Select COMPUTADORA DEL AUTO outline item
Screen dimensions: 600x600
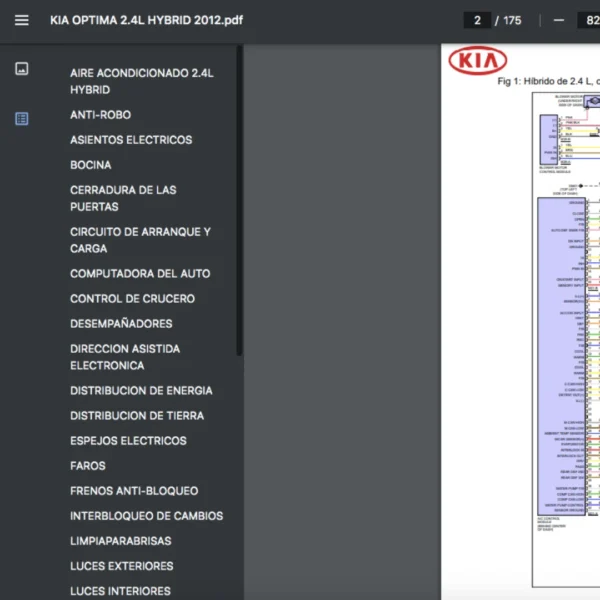tap(140, 274)
